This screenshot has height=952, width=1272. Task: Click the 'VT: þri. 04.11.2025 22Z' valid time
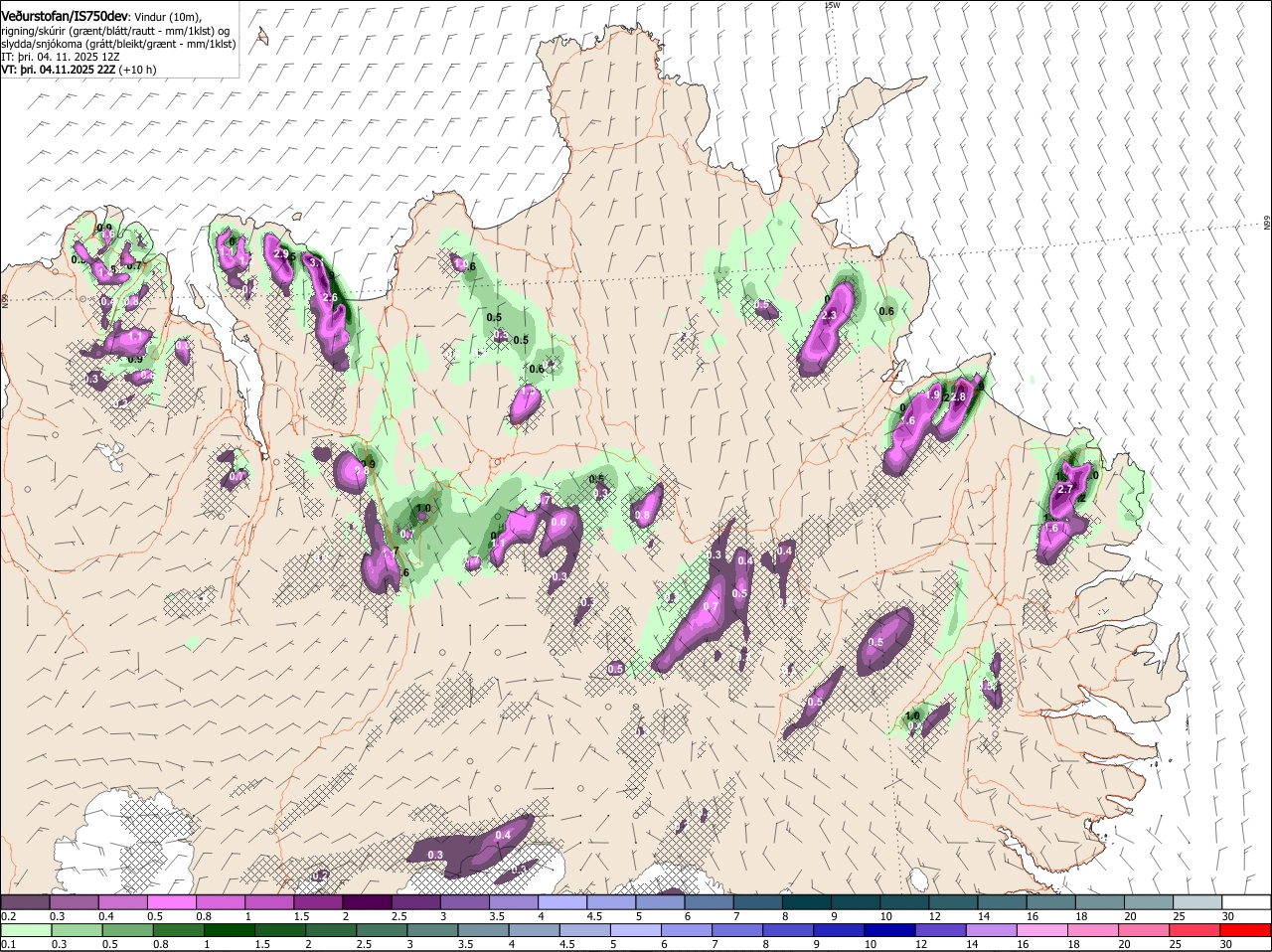click(x=59, y=70)
